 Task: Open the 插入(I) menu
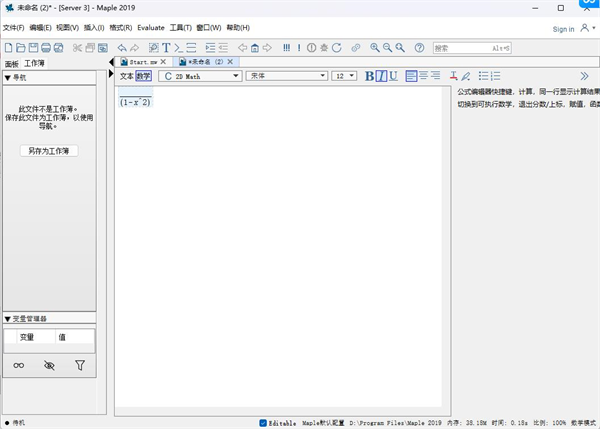[94, 27]
